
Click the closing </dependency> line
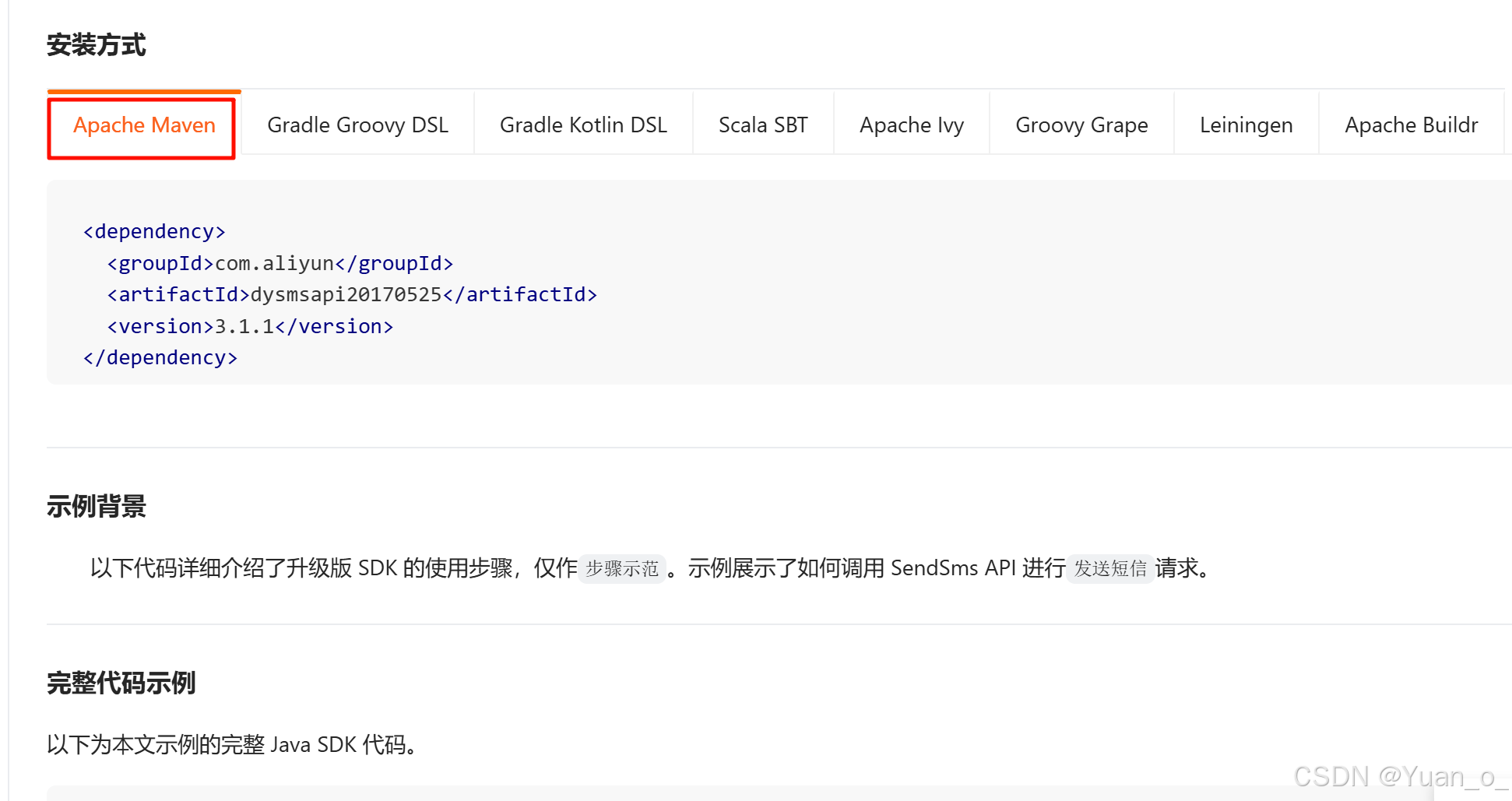[160, 357]
